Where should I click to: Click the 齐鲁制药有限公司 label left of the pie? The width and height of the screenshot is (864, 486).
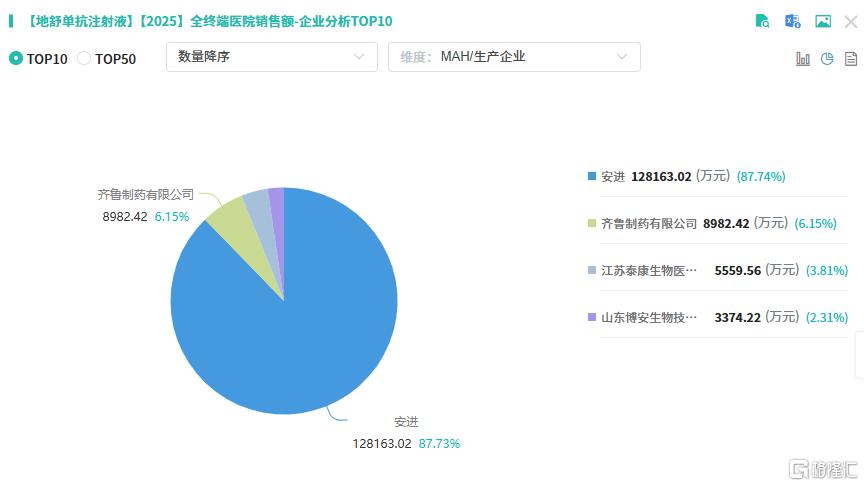[x=145, y=194]
